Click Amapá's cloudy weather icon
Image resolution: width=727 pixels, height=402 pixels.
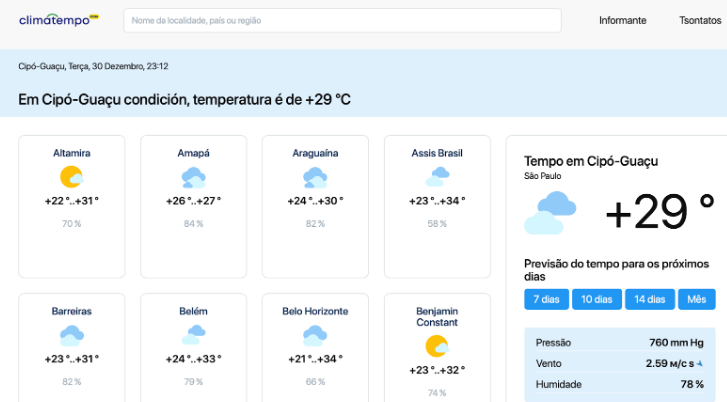[x=193, y=178]
